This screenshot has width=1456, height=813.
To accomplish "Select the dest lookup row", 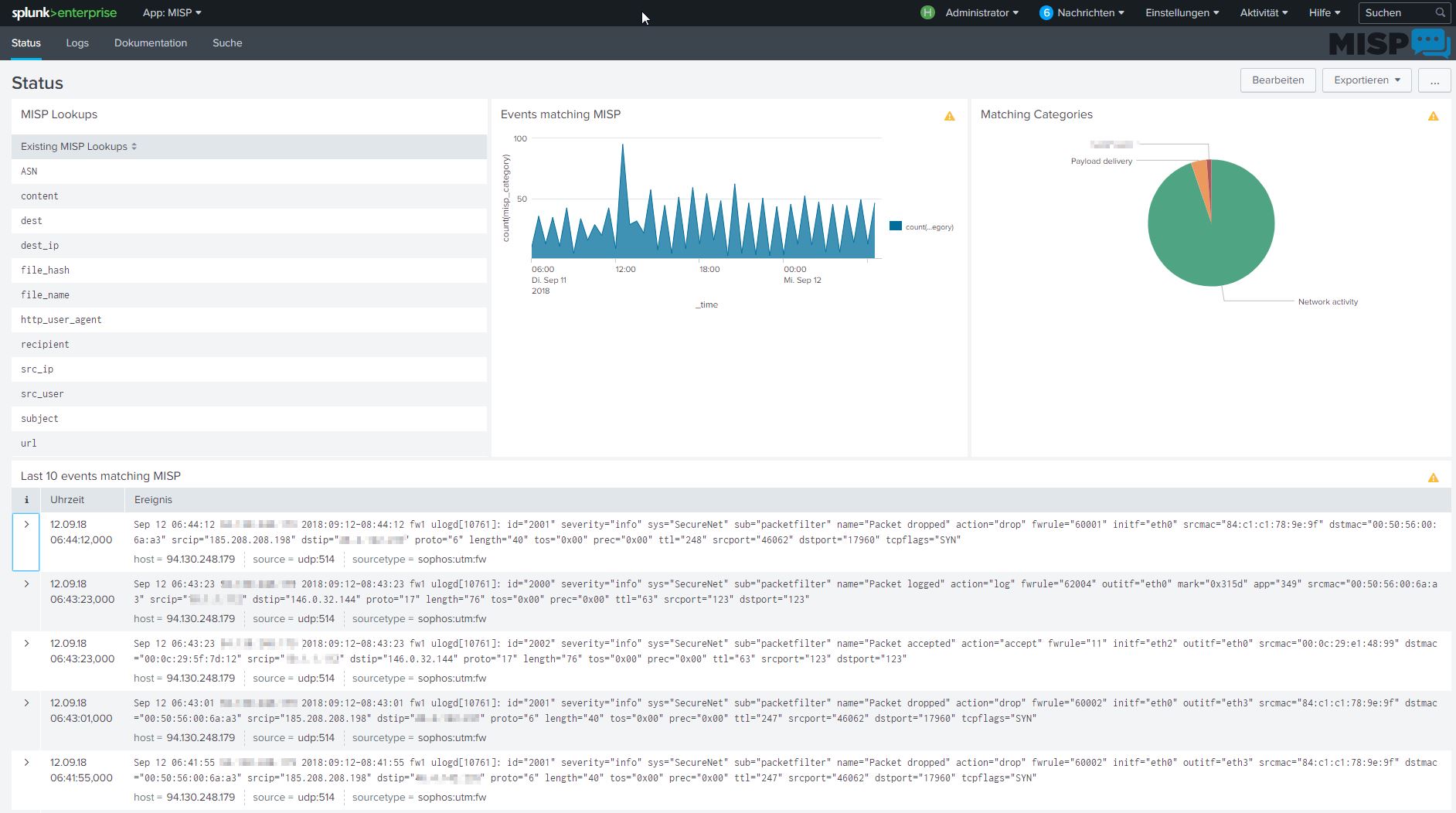I will click(x=249, y=221).
